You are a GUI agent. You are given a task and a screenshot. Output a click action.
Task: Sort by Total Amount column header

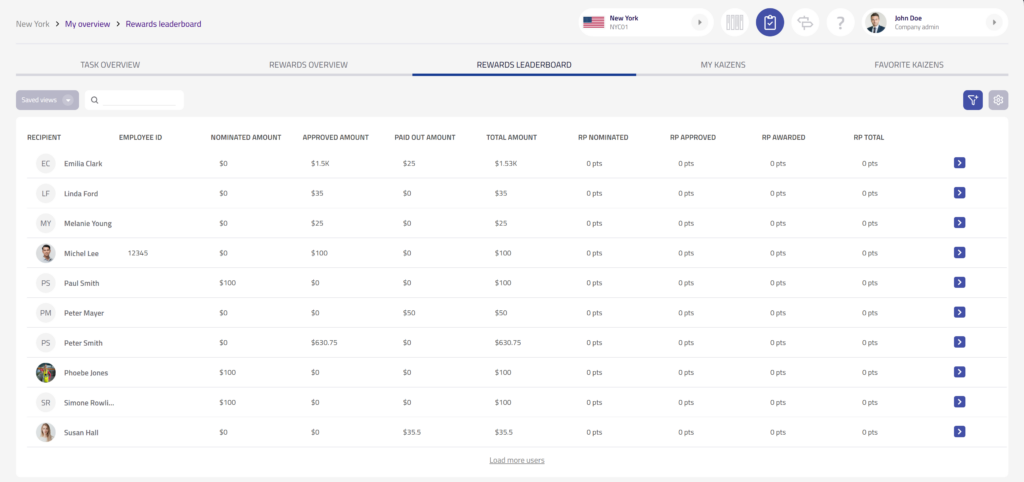(511, 137)
